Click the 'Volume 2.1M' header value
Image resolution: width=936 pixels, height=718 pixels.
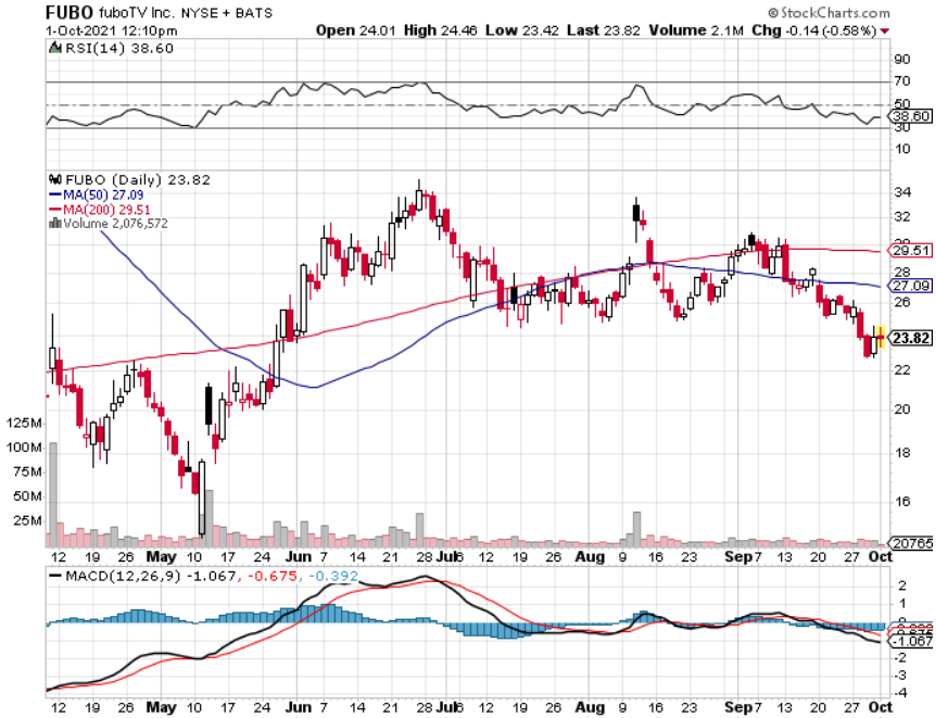click(x=696, y=30)
